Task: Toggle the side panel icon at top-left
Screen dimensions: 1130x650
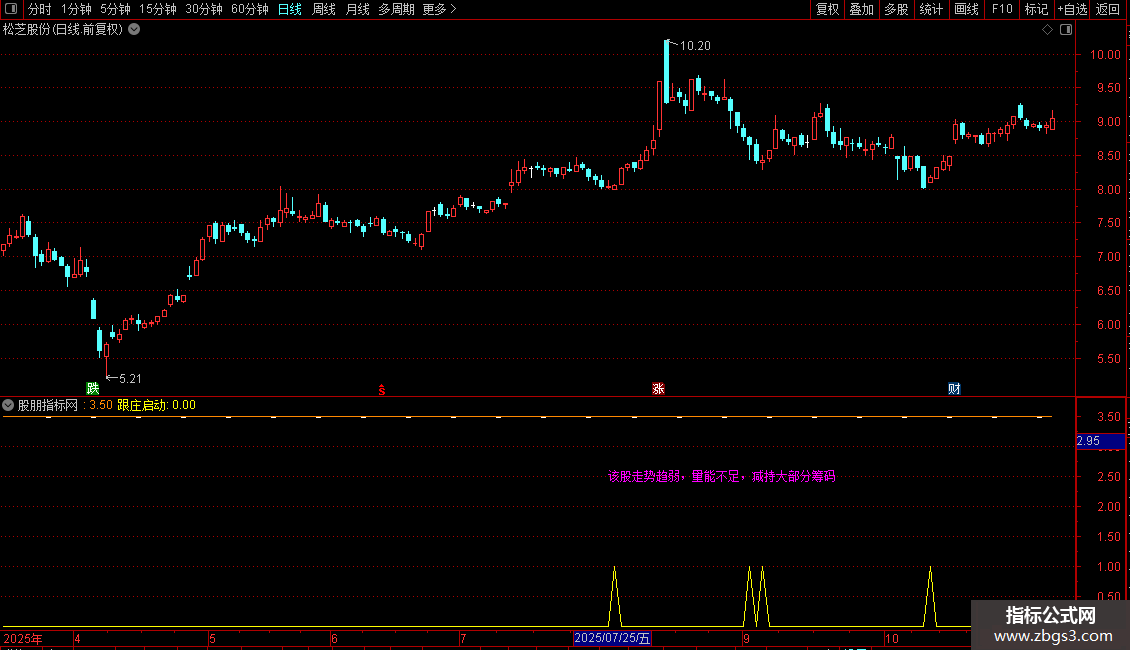Action: [11, 9]
